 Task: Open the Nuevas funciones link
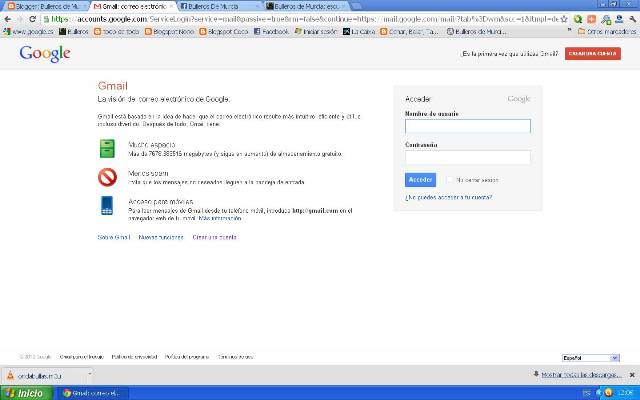click(161, 237)
